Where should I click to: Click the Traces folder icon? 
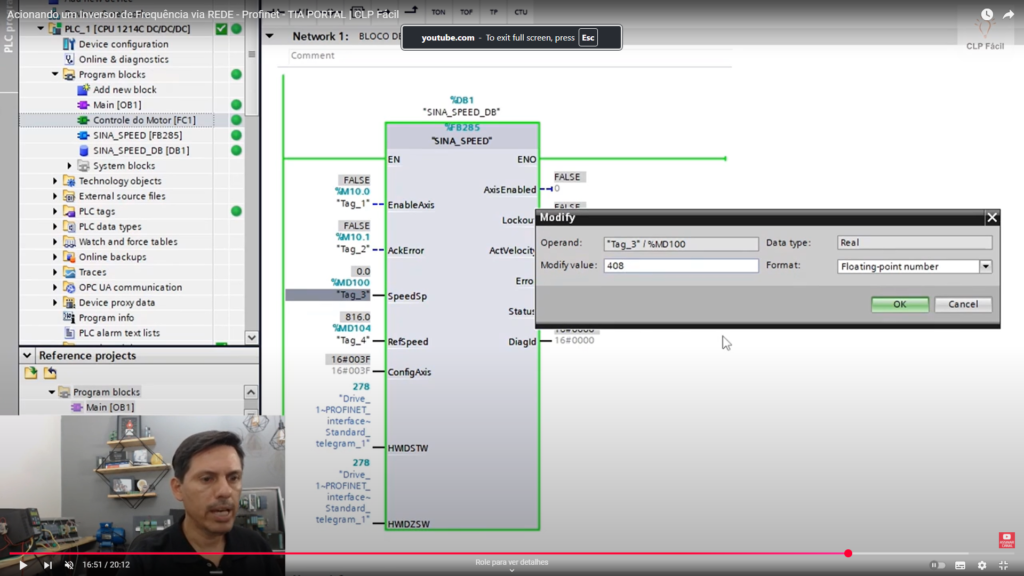pos(69,272)
